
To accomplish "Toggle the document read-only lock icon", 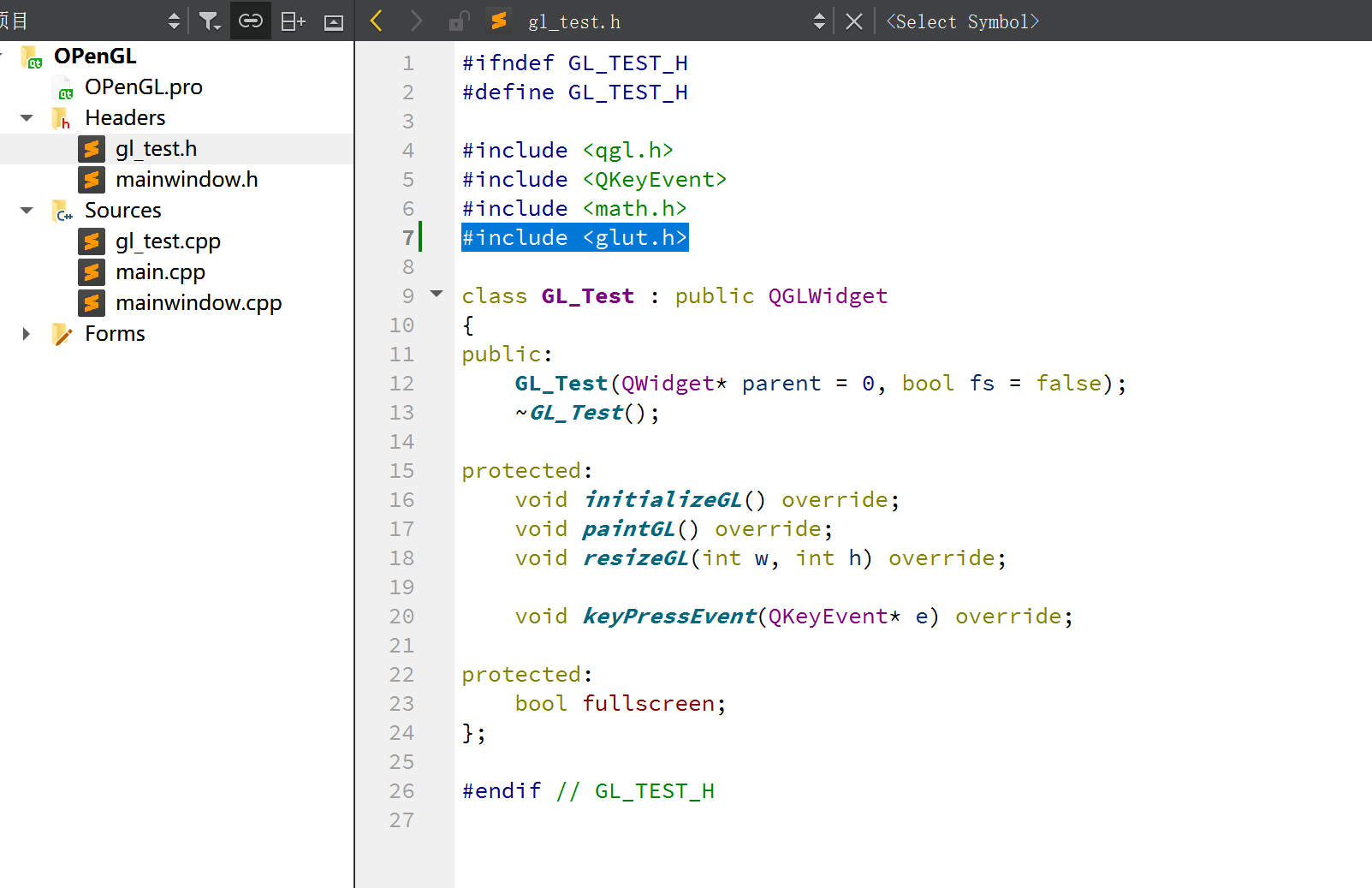I will click(458, 21).
